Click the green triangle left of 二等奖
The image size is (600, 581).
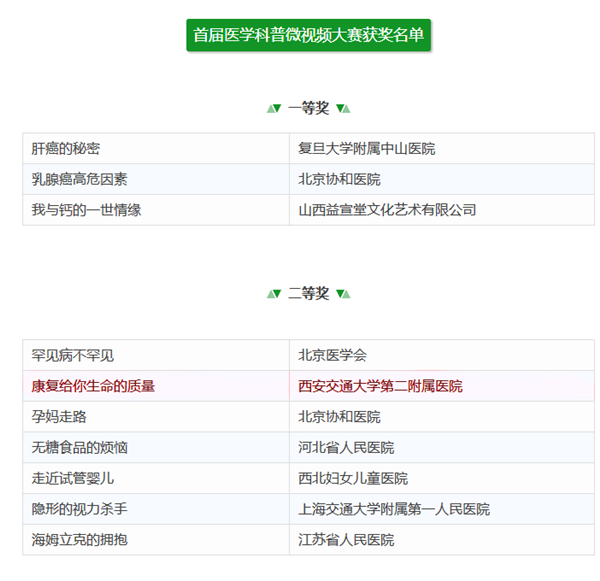[273, 293]
